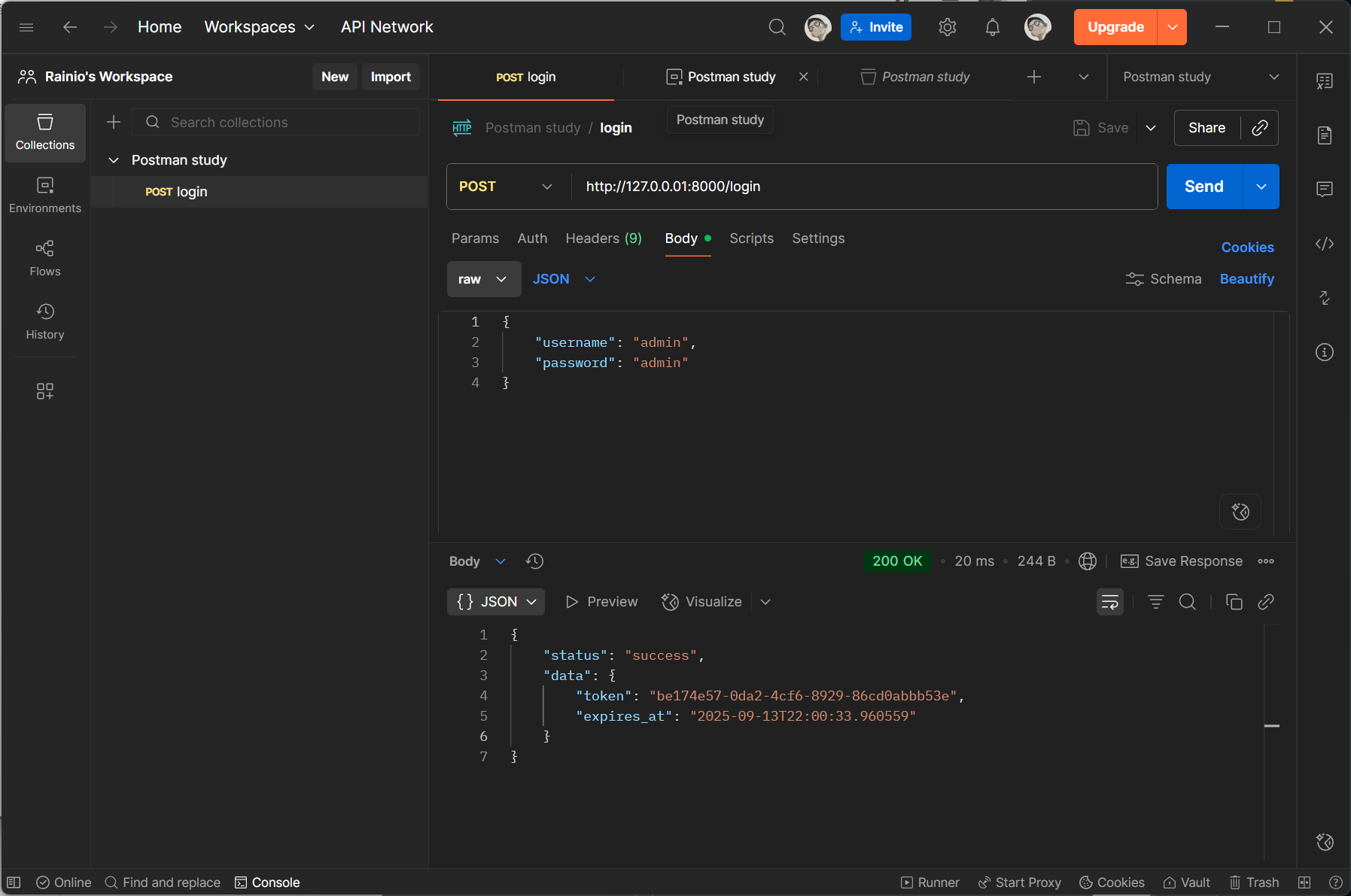Click the Beautify link

pyautogui.click(x=1247, y=279)
